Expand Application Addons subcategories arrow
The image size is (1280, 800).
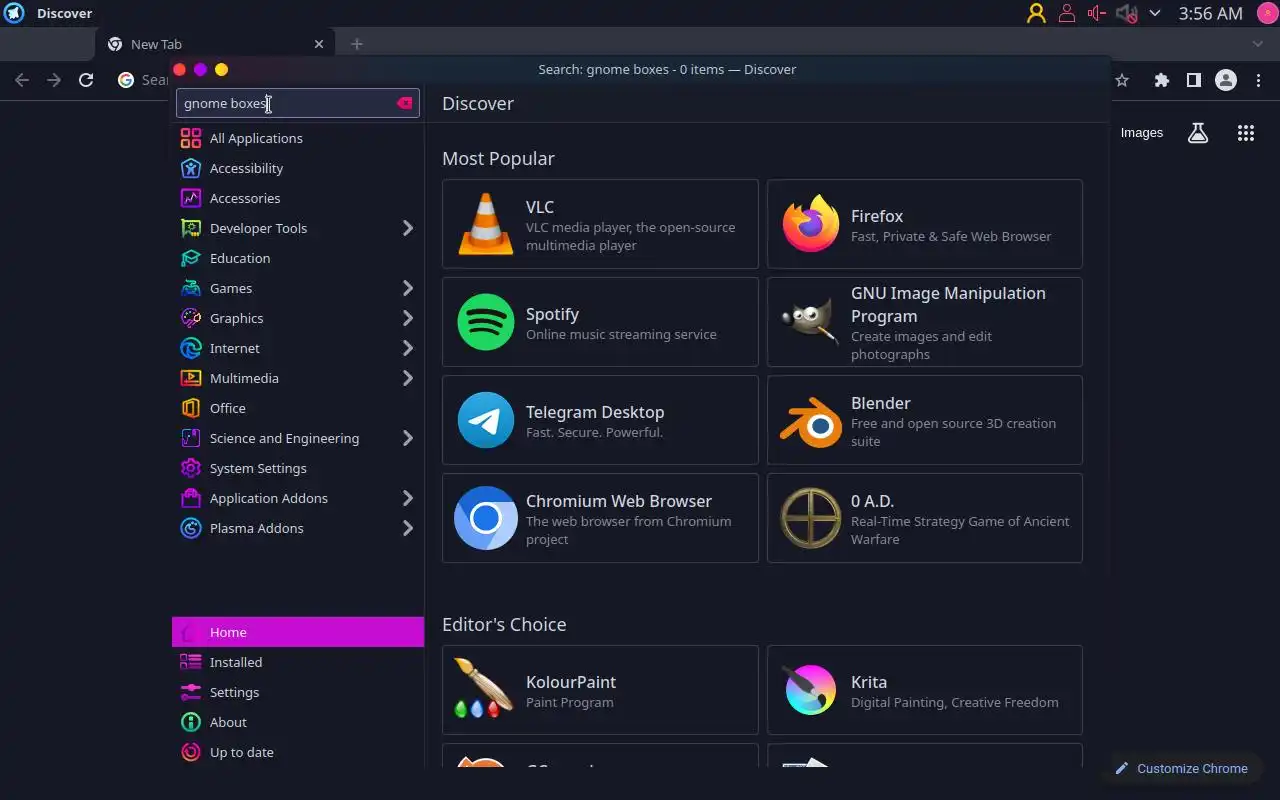click(x=408, y=498)
